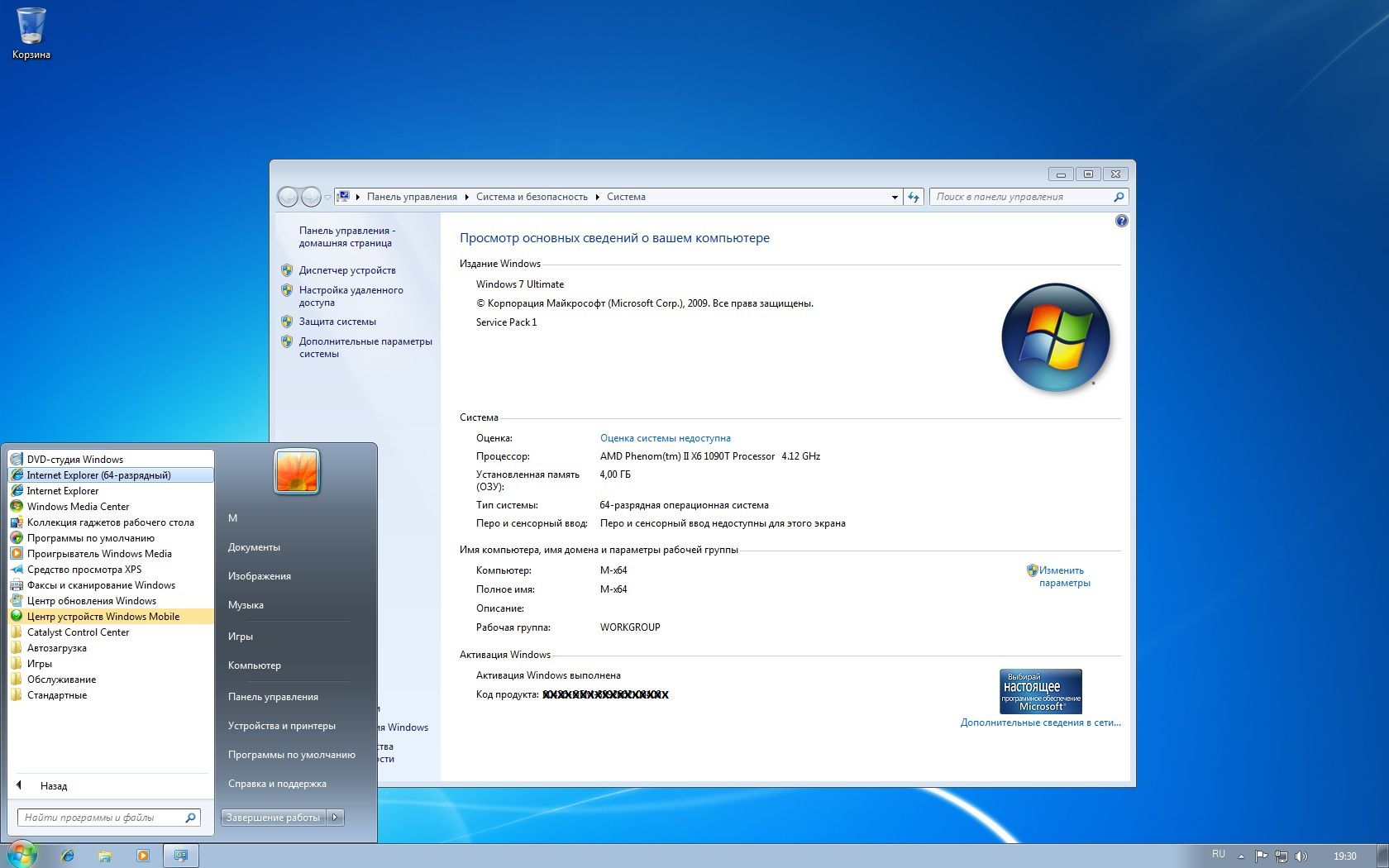The height and width of the screenshot is (868, 1389).
Task: Click Дополнительные сведения в сети link
Action: [x=1041, y=723]
